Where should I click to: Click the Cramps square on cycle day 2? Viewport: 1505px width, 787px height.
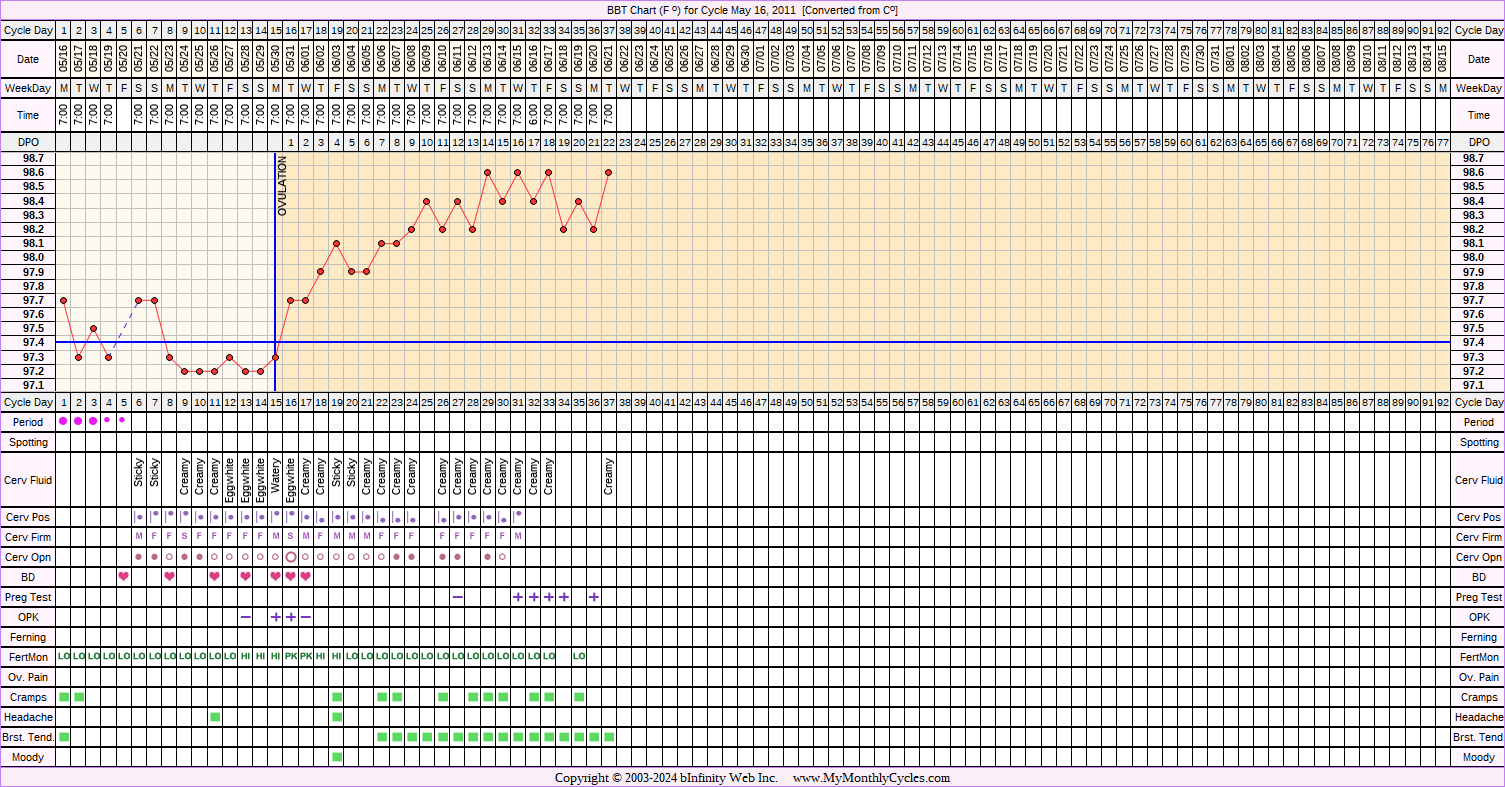pyautogui.click(x=79, y=697)
